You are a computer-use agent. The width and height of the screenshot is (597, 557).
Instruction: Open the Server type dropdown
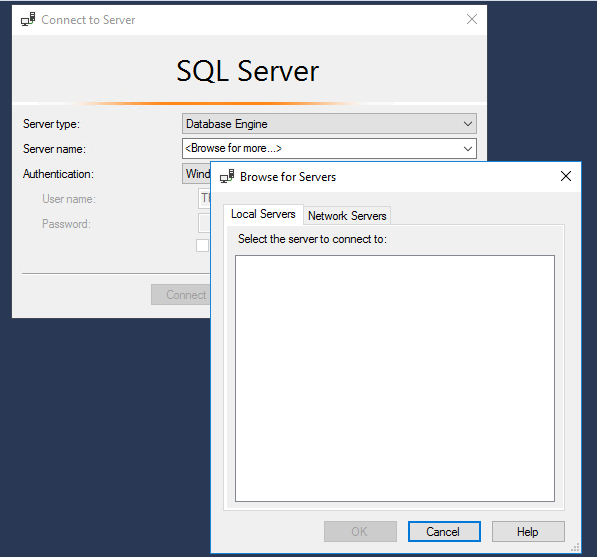(x=329, y=124)
